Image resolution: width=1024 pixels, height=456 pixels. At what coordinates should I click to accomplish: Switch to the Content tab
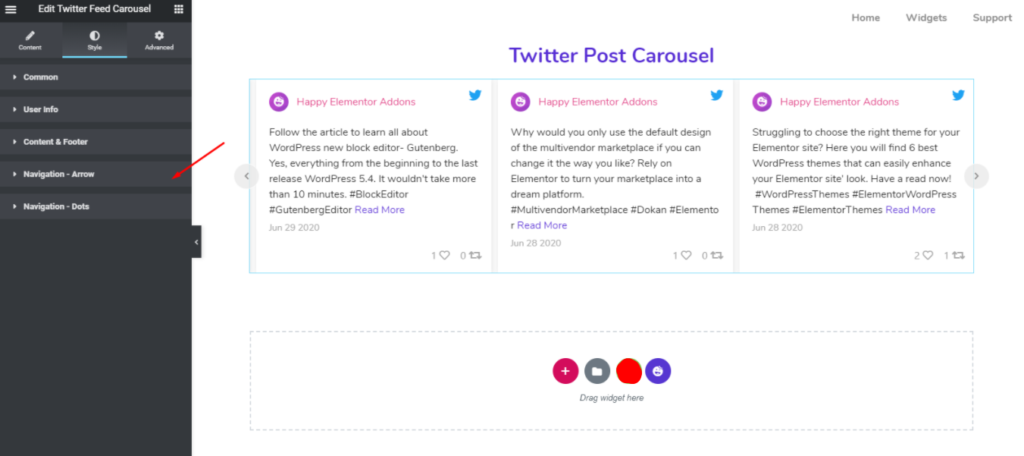tap(30, 40)
